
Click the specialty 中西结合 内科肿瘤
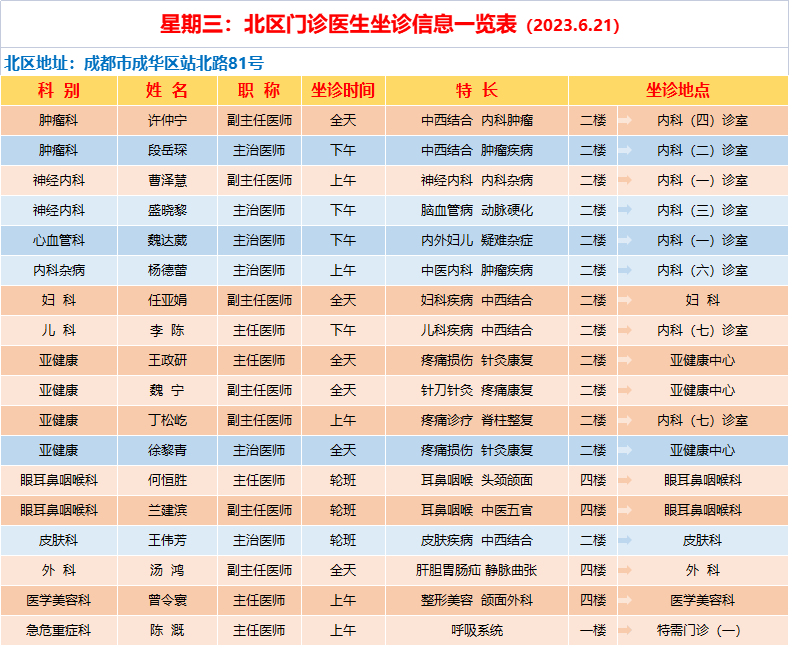pyautogui.click(x=477, y=120)
